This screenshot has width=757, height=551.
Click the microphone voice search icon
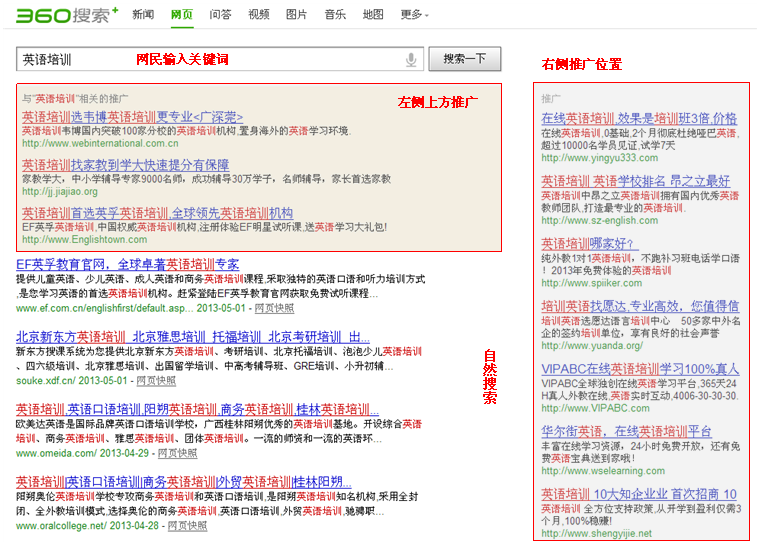coord(411,59)
